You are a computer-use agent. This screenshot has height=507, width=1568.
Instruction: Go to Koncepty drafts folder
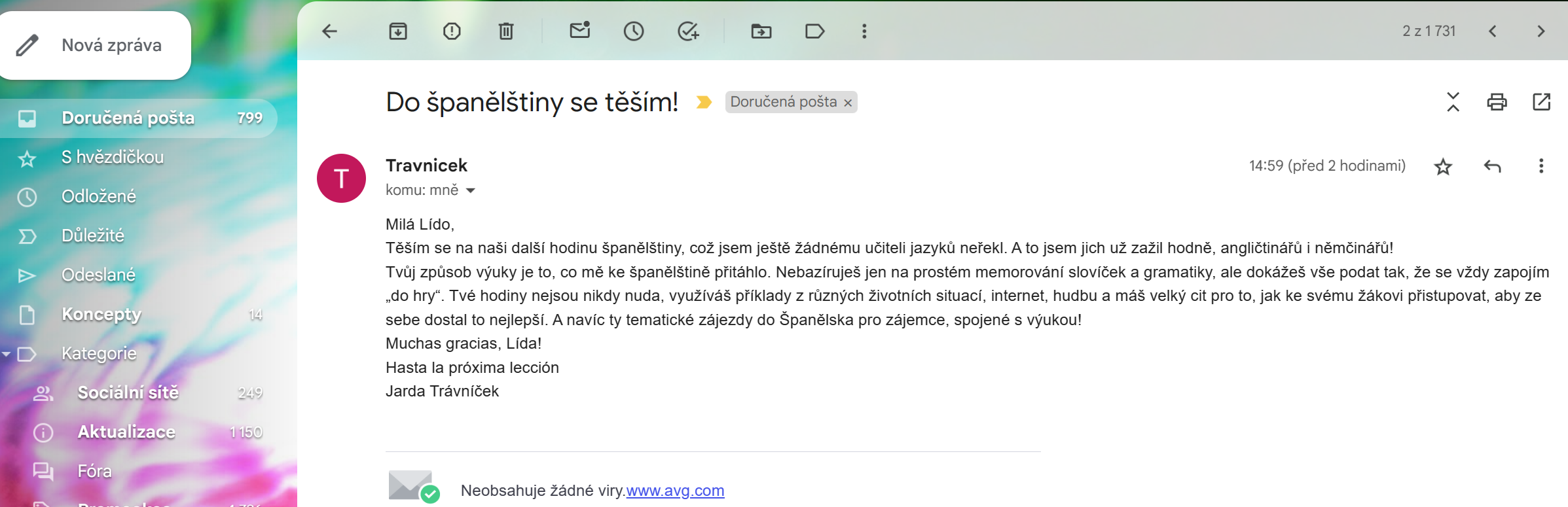point(101,315)
